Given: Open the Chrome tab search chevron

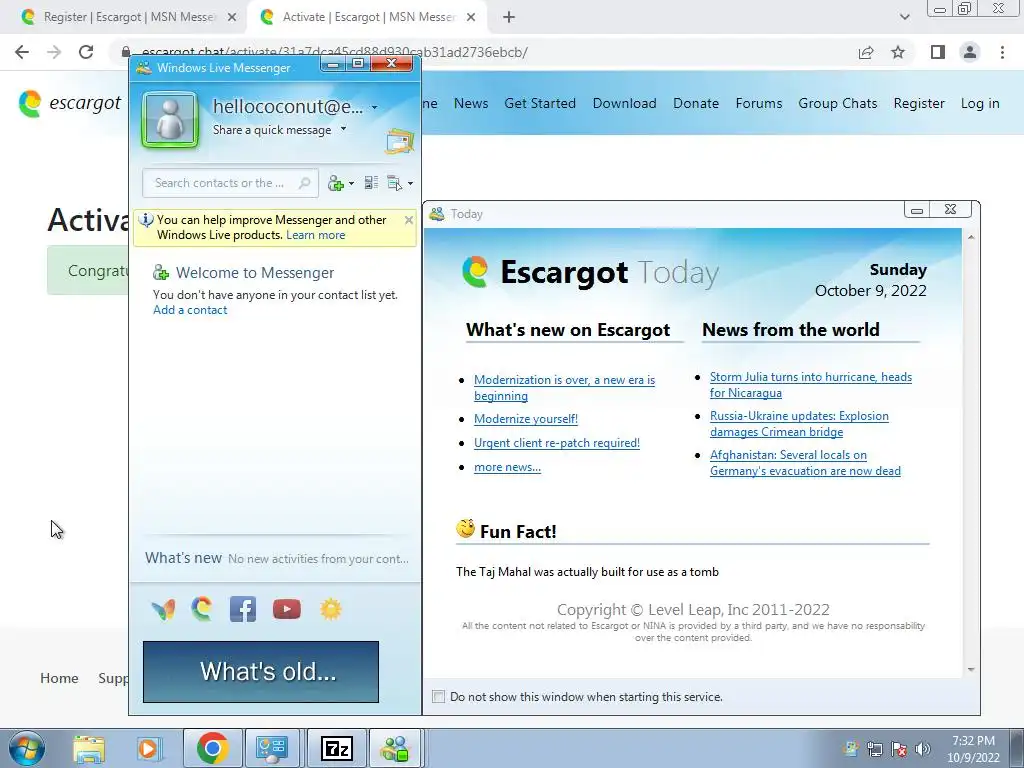Looking at the screenshot, I should pos(904,18).
